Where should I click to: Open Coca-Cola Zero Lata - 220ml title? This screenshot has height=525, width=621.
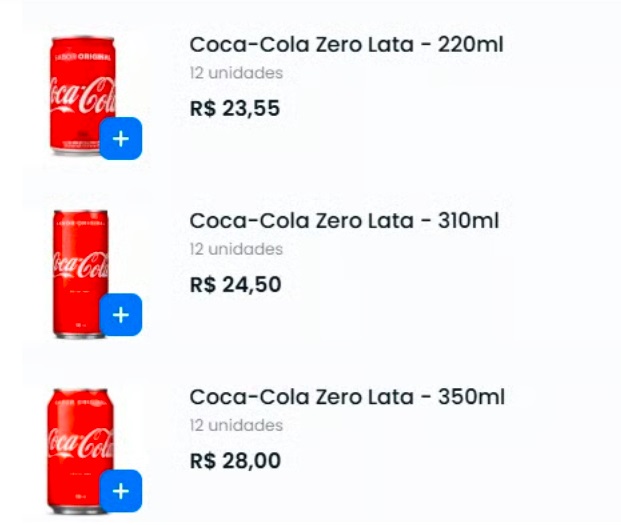[x=346, y=45]
